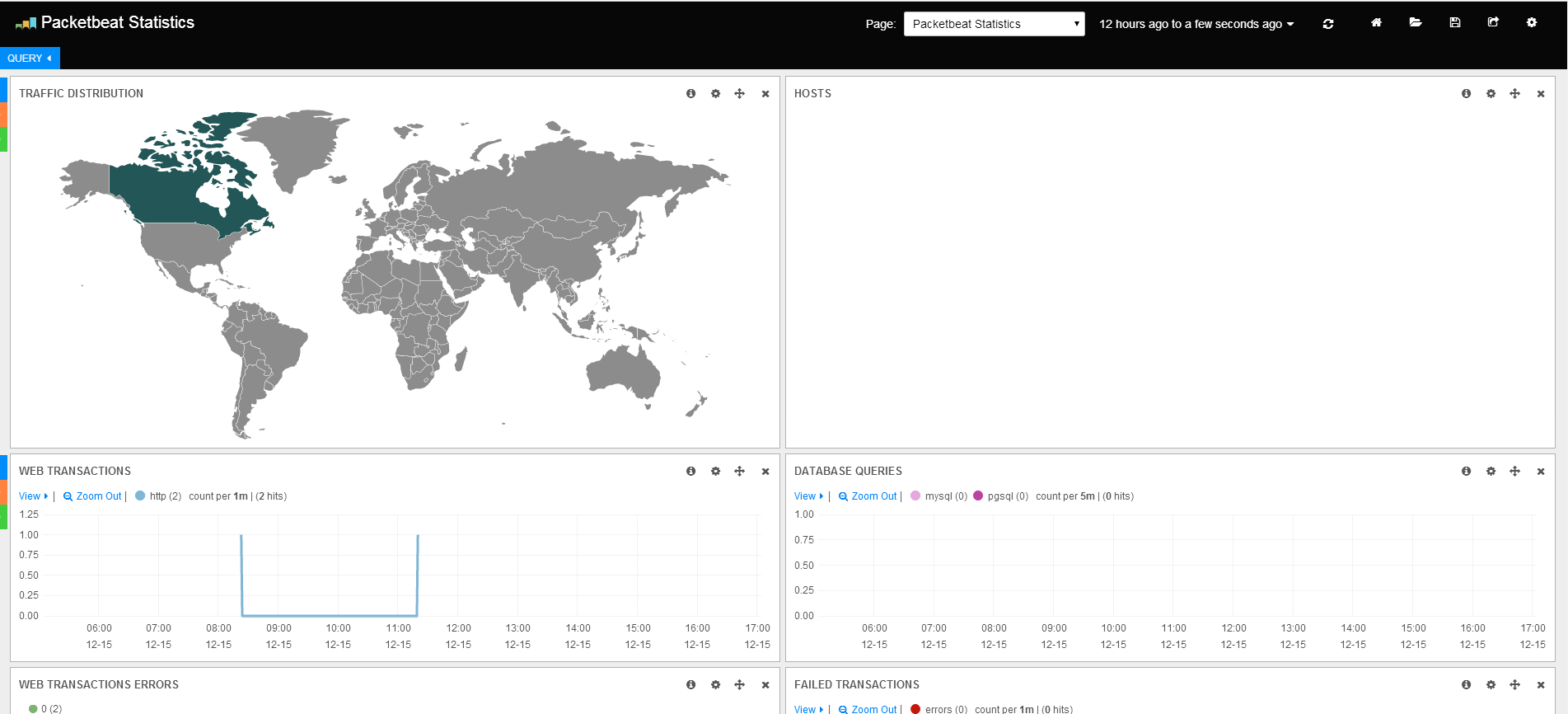This screenshot has height=714, width=1568.
Task: Zoom Out the Failed Transactions chart
Action: tap(868, 709)
